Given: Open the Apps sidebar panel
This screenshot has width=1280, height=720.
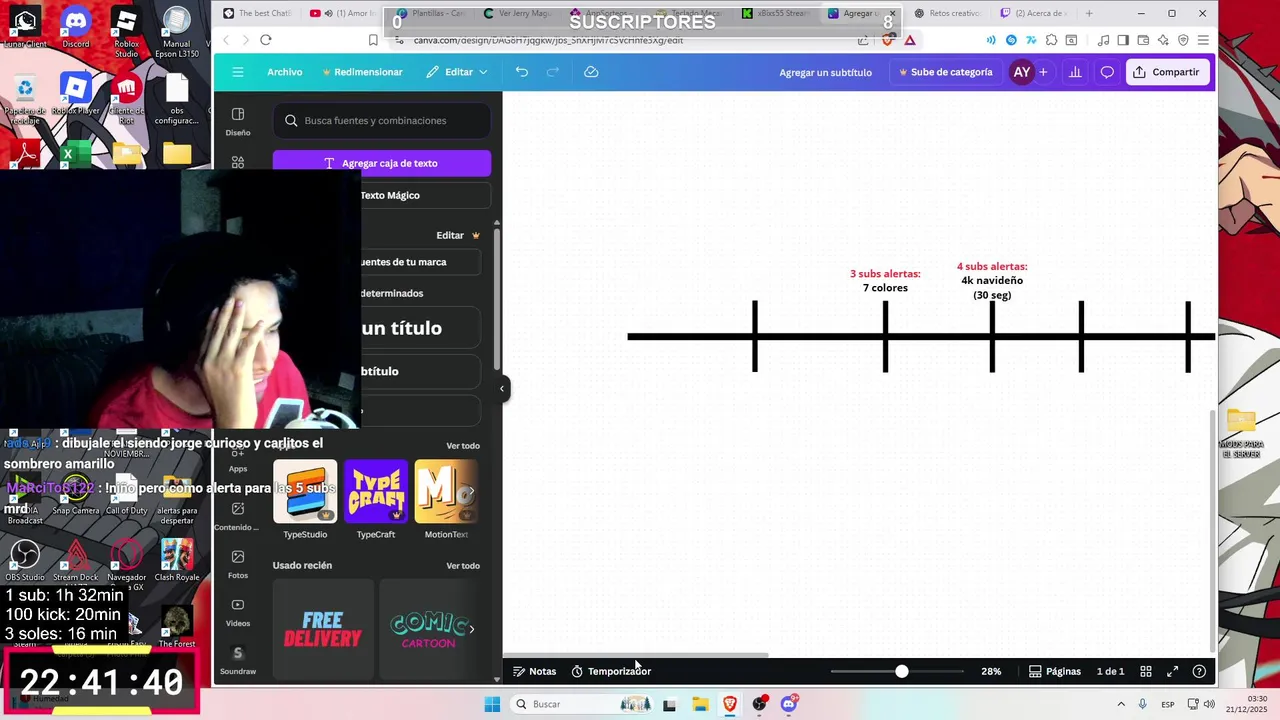Looking at the screenshot, I should point(238,460).
